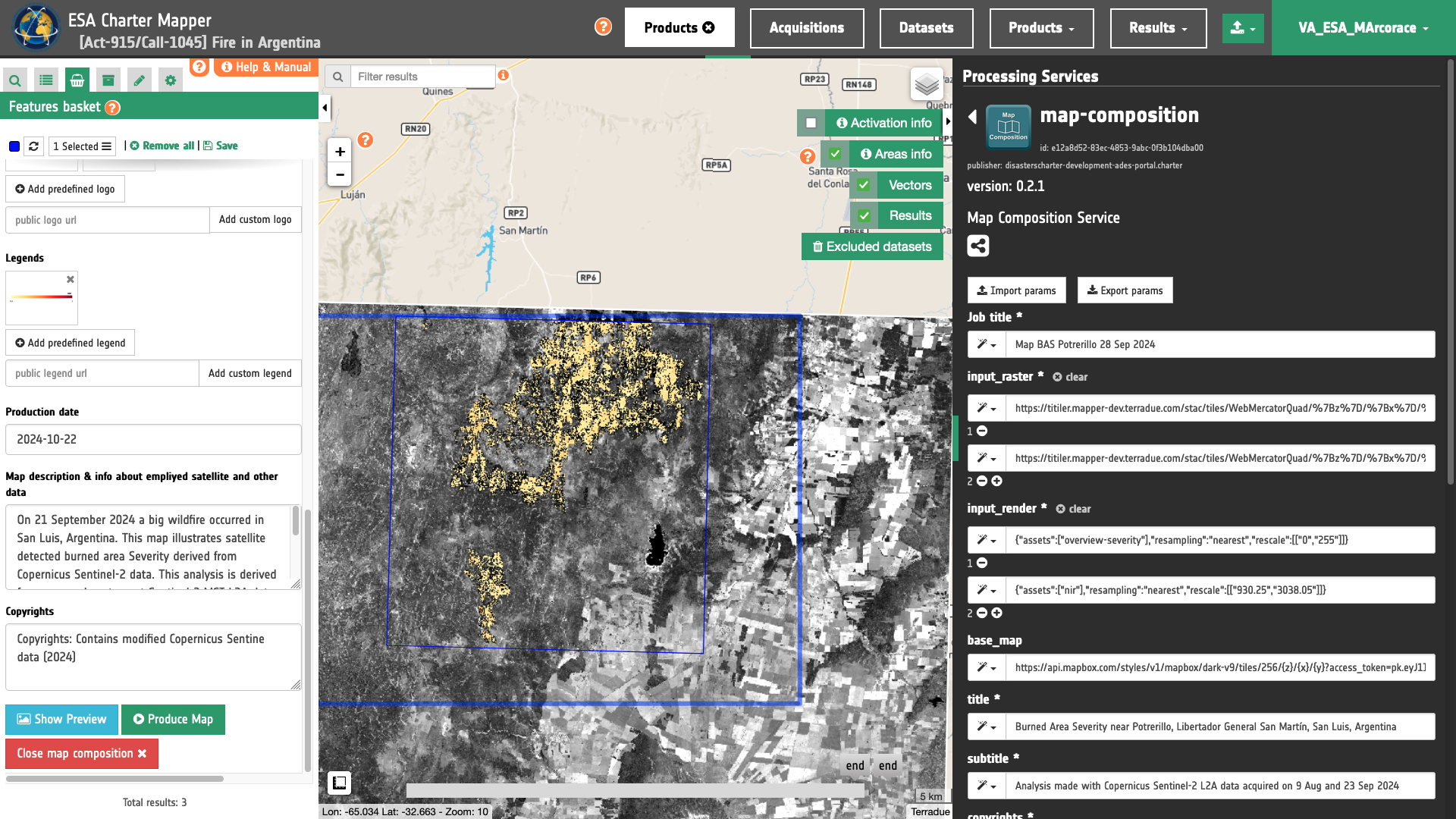Remove input_raster entry 1
The image size is (1456, 819).
982,431
